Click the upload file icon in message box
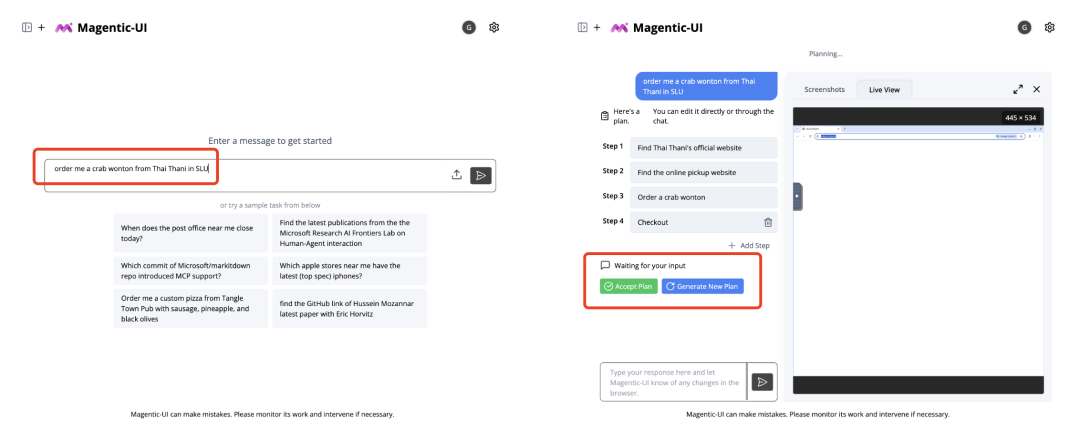 [456, 175]
